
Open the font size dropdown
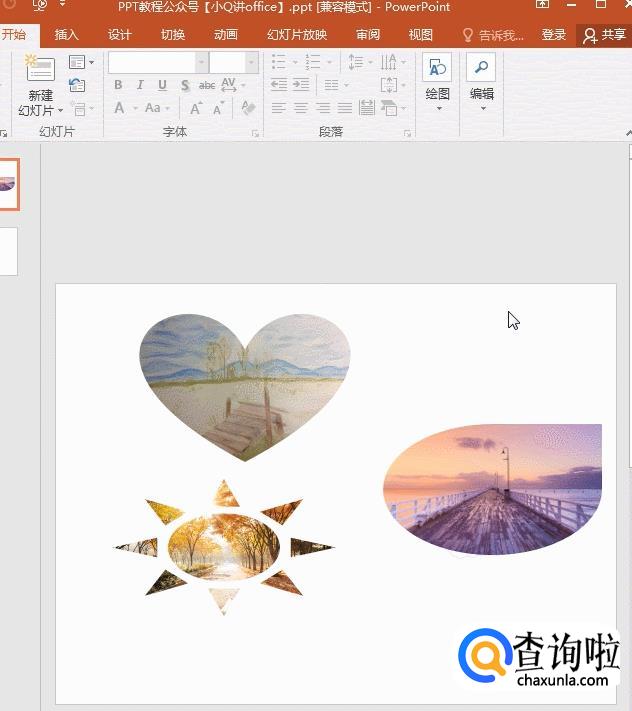point(251,63)
